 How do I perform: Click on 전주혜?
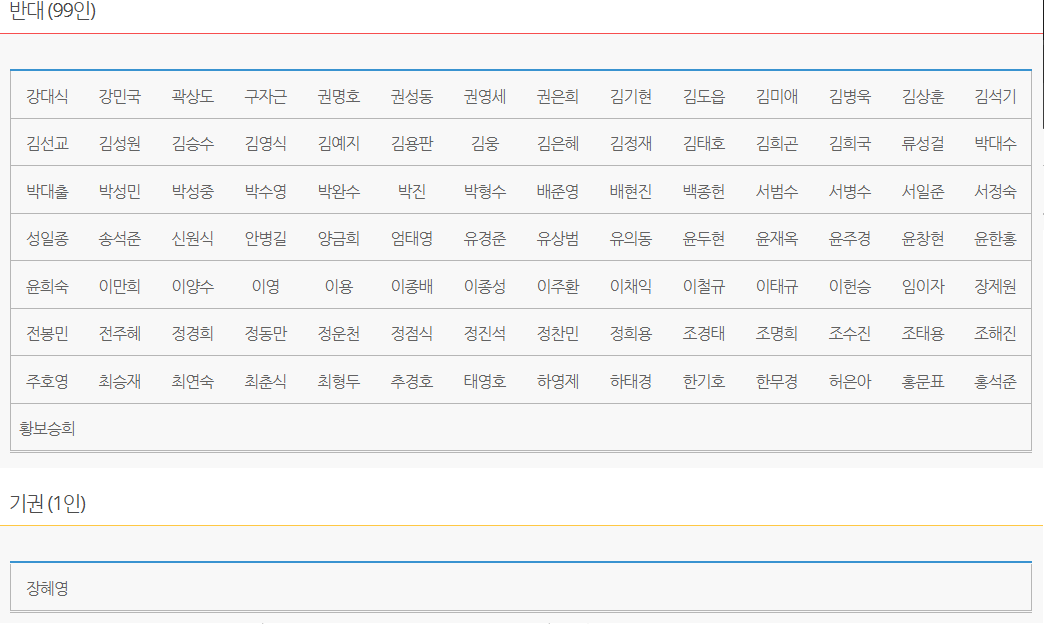120,334
